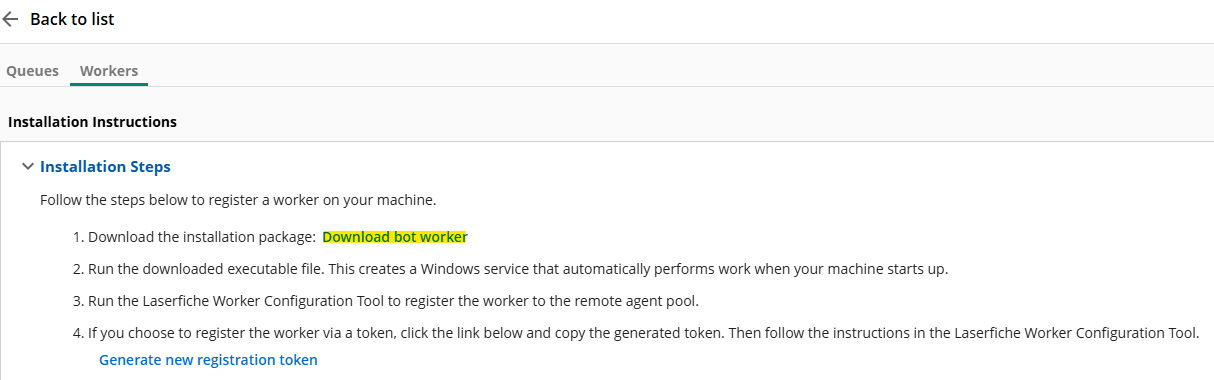Click the list number '1.' marker

tap(79, 237)
